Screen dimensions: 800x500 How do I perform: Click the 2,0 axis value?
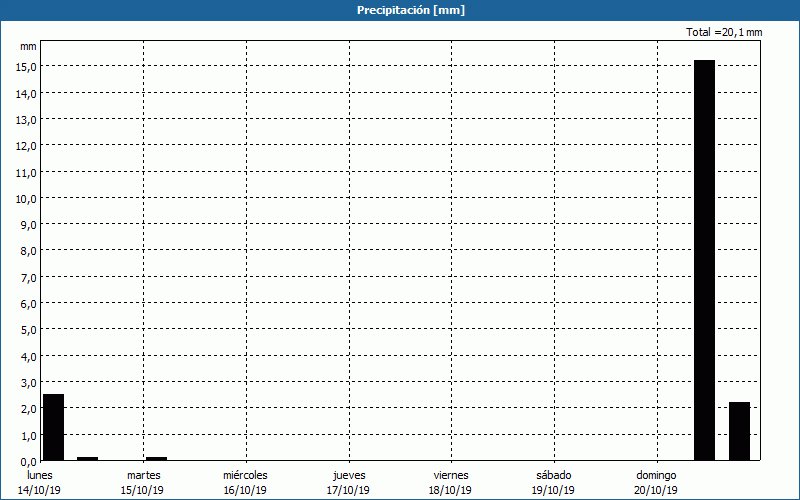(x=29, y=409)
